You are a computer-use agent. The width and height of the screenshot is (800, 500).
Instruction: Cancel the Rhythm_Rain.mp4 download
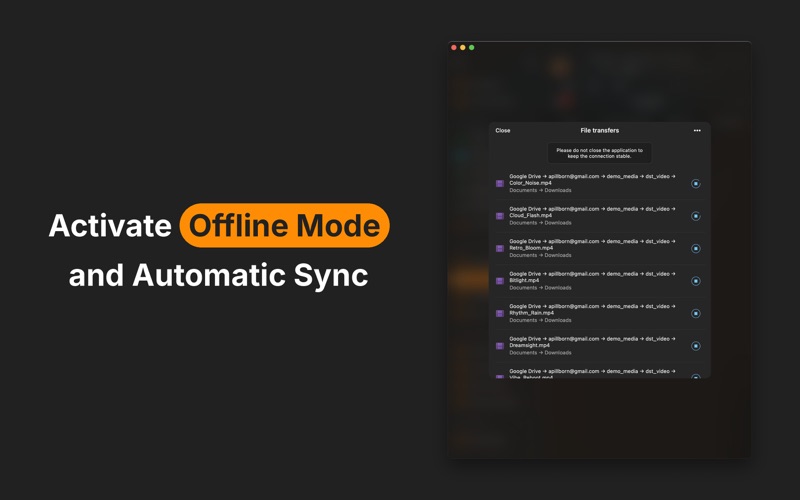695,313
